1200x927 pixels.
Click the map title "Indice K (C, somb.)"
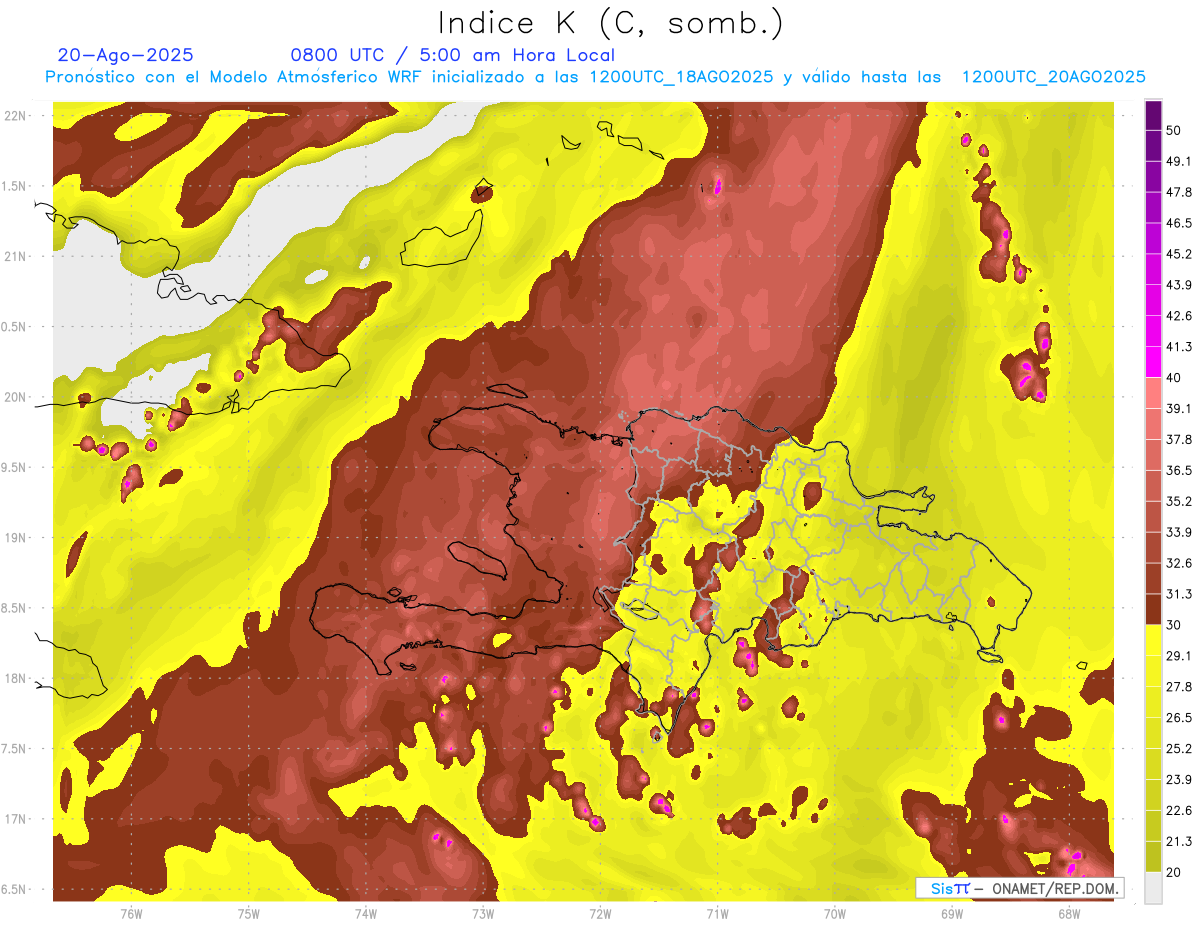tap(610, 22)
